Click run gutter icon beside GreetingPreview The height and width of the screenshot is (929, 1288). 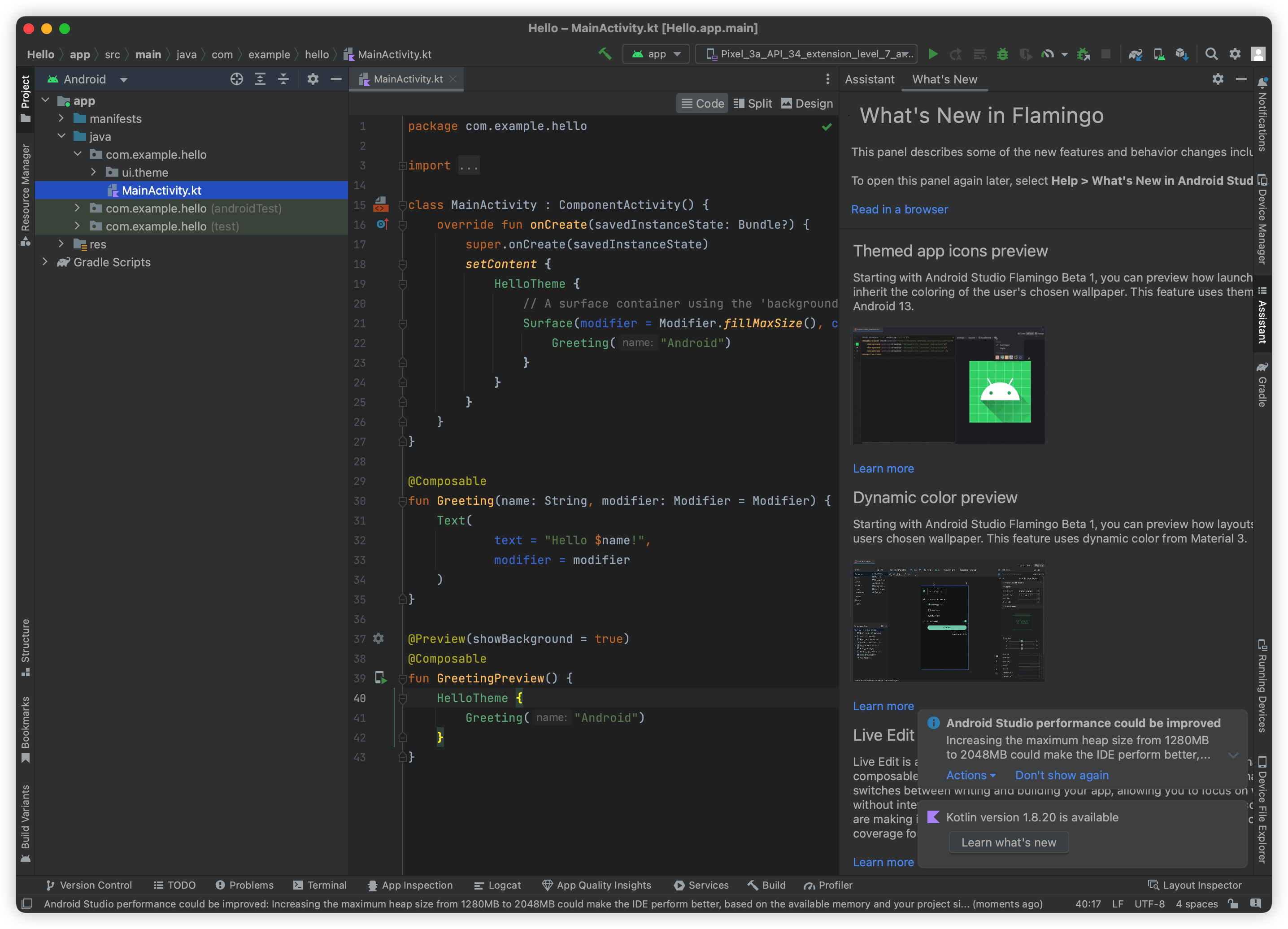(x=380, y=678)
